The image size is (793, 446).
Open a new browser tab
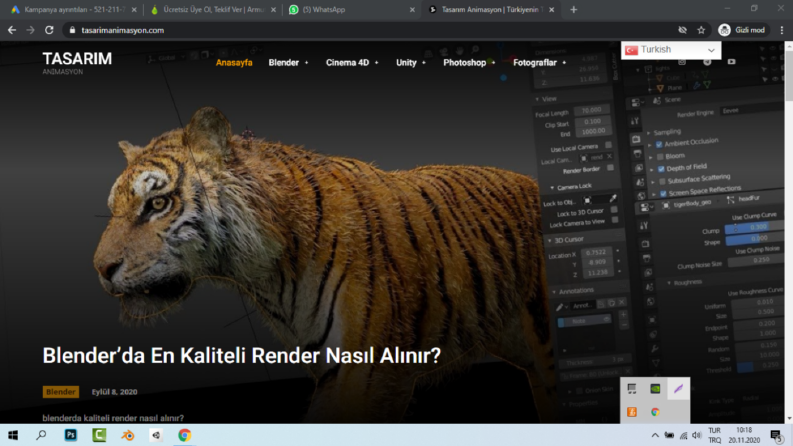coord(574,10)
